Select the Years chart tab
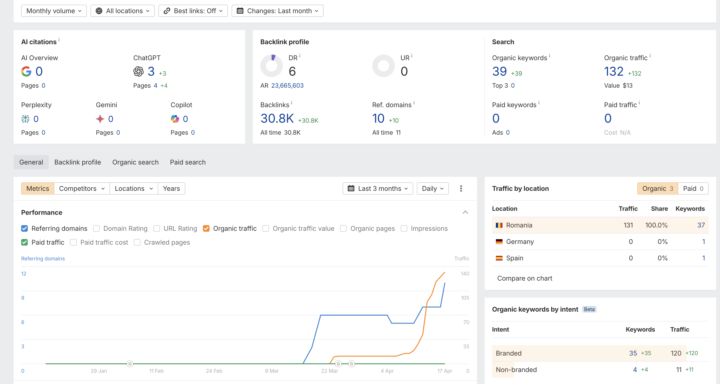The height and width of the screenshot is (384, 720). (x=171, y=188)
